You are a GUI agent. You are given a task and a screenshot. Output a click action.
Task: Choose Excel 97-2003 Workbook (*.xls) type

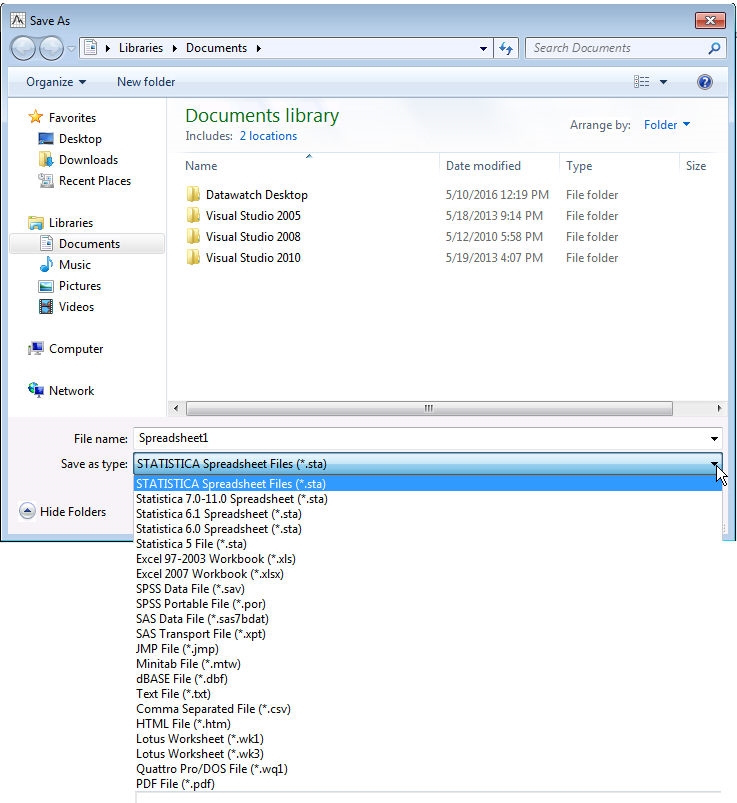(428, 559)
